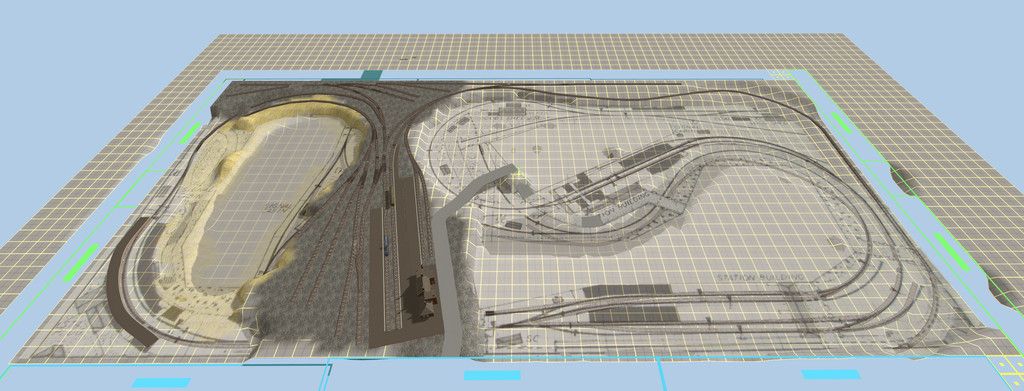
Task: Click the middle cyan block along bottom border
Action: pyautogui.click(x=492, y=375)
